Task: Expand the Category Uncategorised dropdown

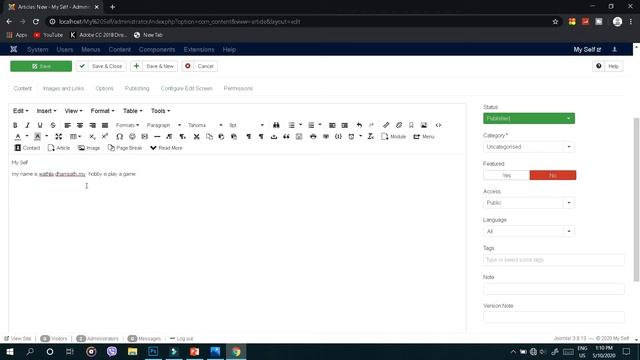Action: (529, 147)
